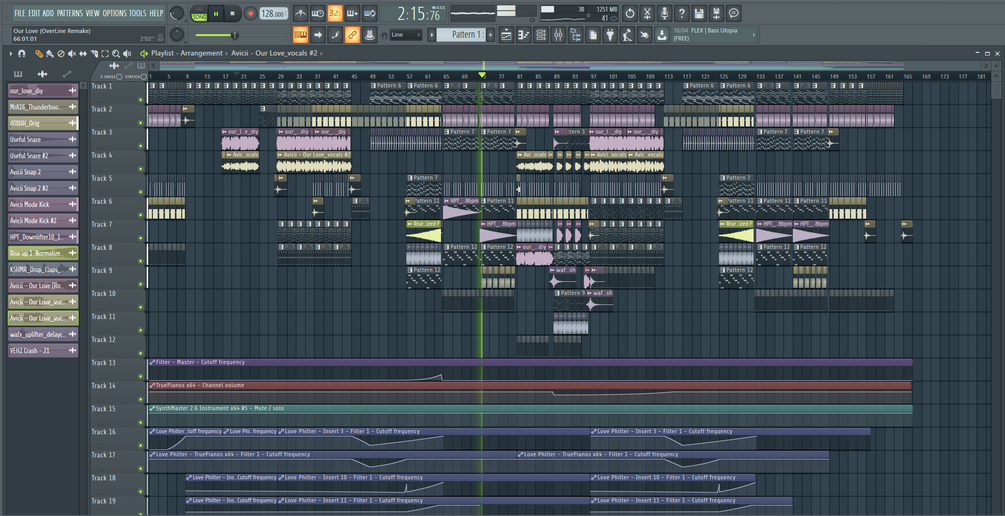Mute Track 3 via green LED
The width and height of the screenshot is (1005, 516).
tap(140, 146)
